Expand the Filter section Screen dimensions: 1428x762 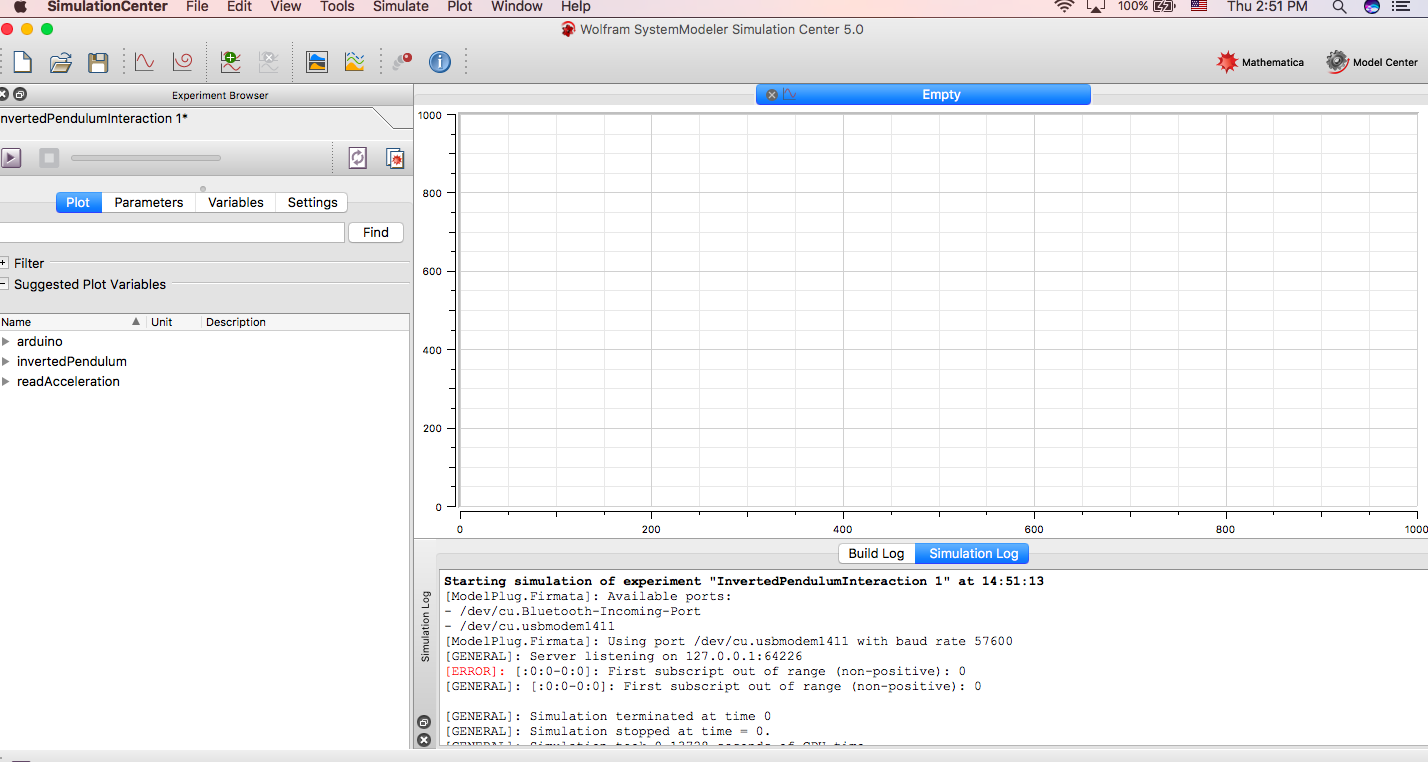[x=4, y=263]
